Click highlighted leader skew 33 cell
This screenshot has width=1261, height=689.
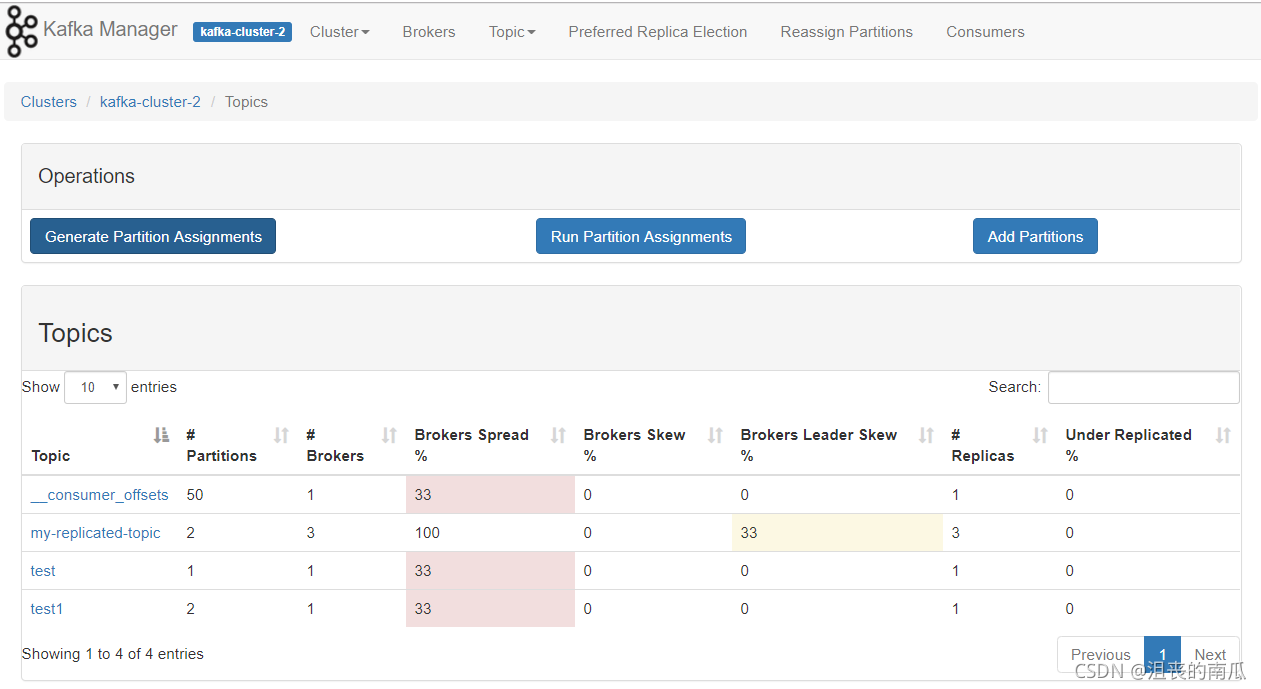[x=837, y=533]
